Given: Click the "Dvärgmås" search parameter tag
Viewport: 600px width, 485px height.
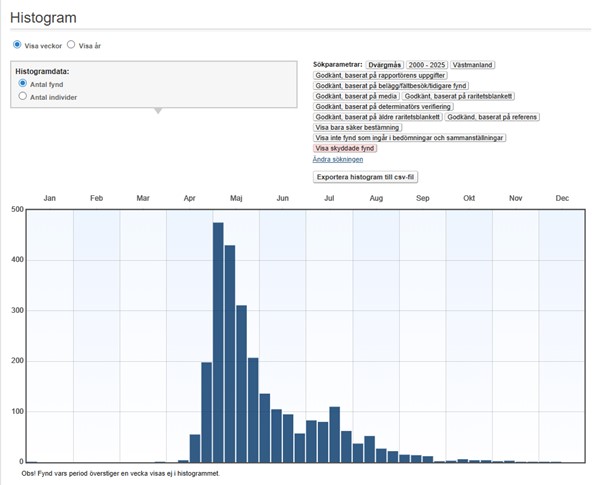Looking at the screenshot, I should click(384, 64).
